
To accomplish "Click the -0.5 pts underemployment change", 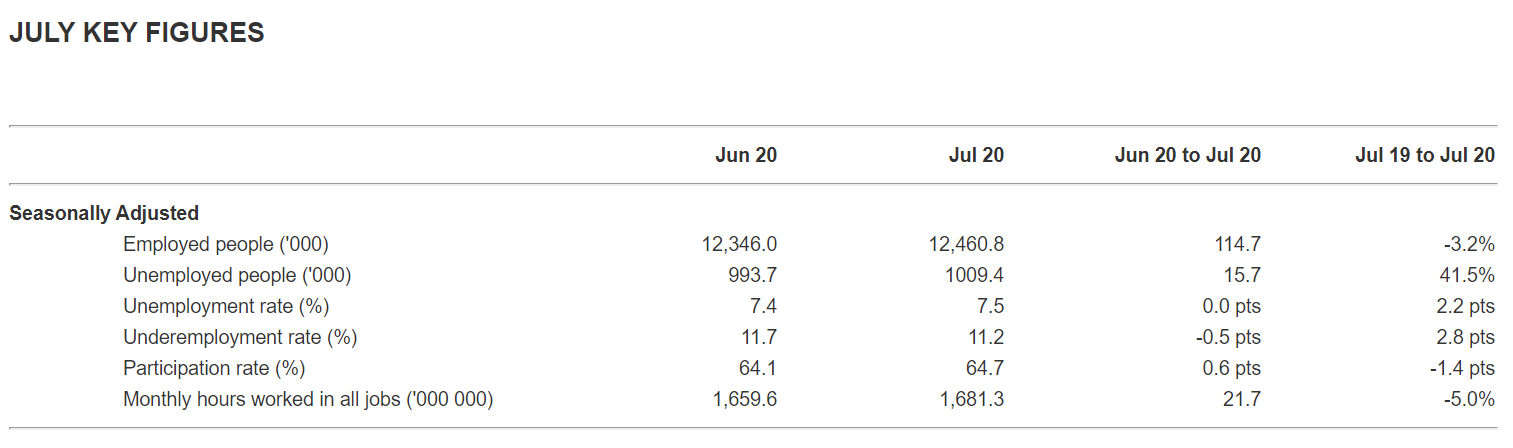I will 1228,337.
